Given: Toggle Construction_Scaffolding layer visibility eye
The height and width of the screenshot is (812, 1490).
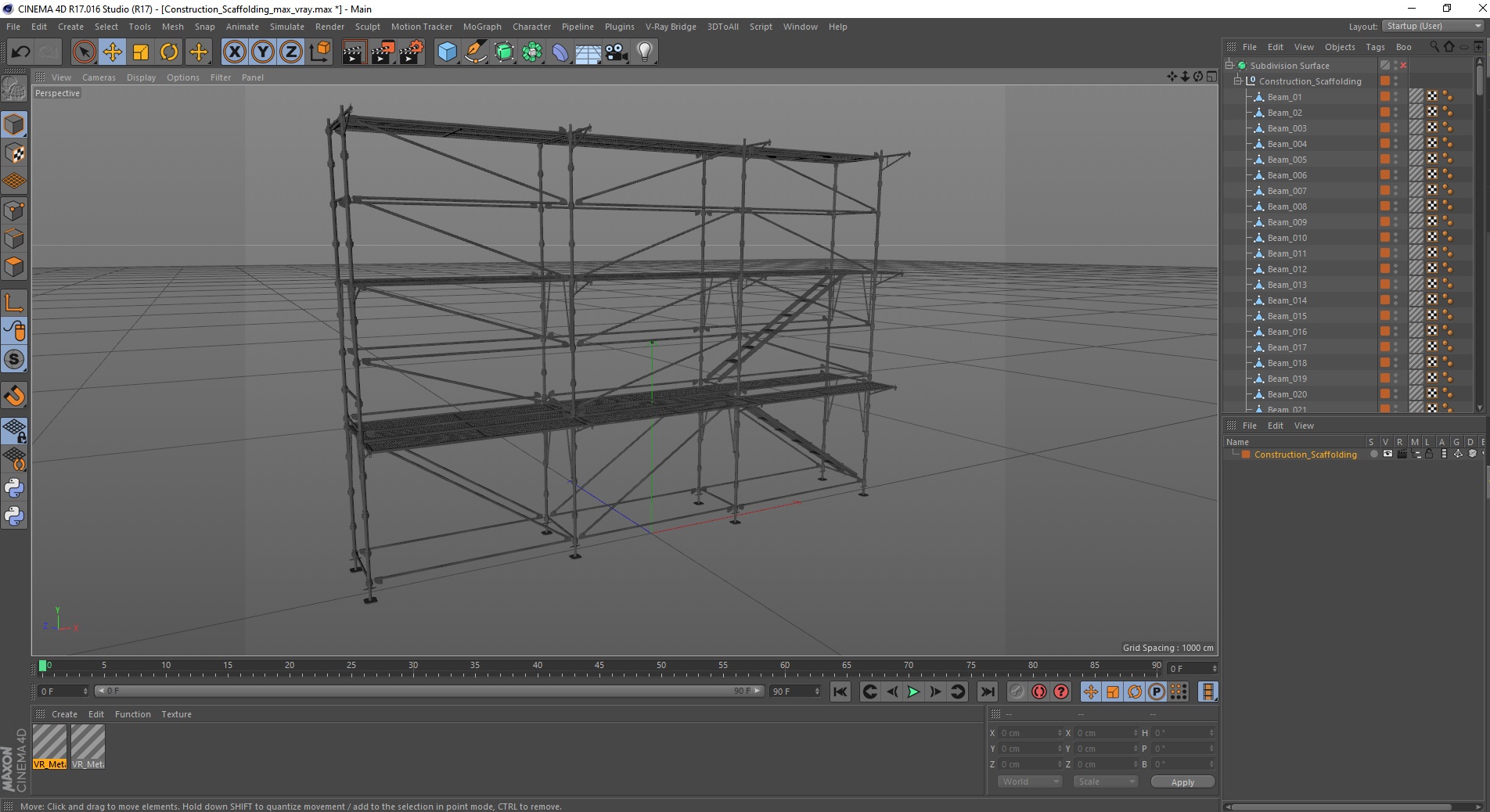Looking at the screenshot, I should pyautogui.click(x=1387, y=455).
